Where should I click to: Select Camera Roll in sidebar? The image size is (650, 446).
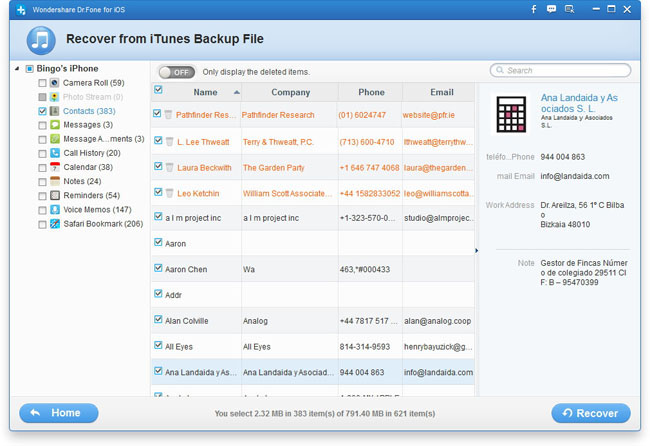[x=93, y=83]
